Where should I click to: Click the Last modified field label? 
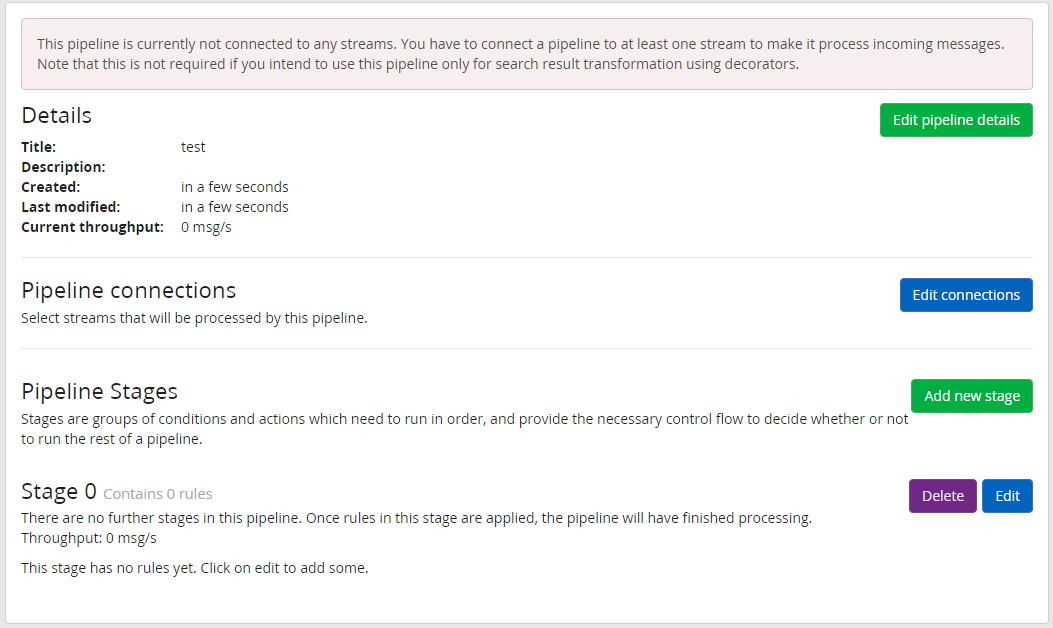tap(70, 207)
